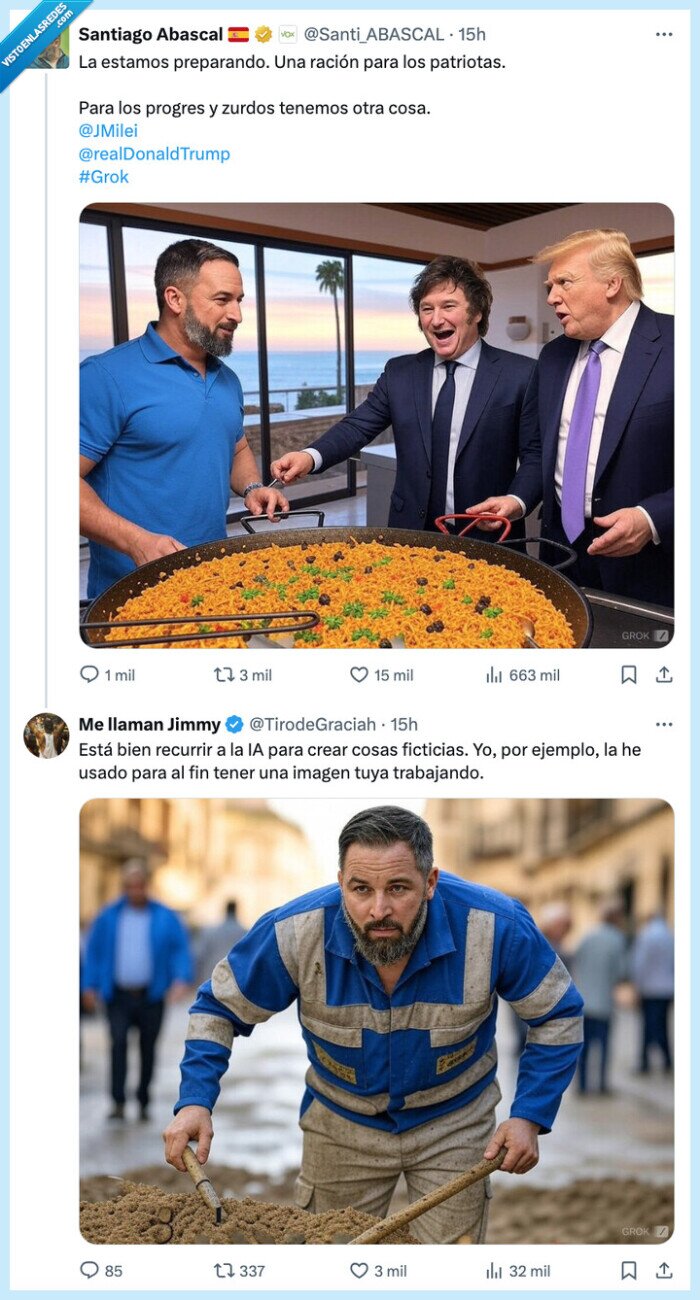Open the more options menu on Abascal's tweet
This screenshot has width=700, height=1300.
(x=663, y=32)
